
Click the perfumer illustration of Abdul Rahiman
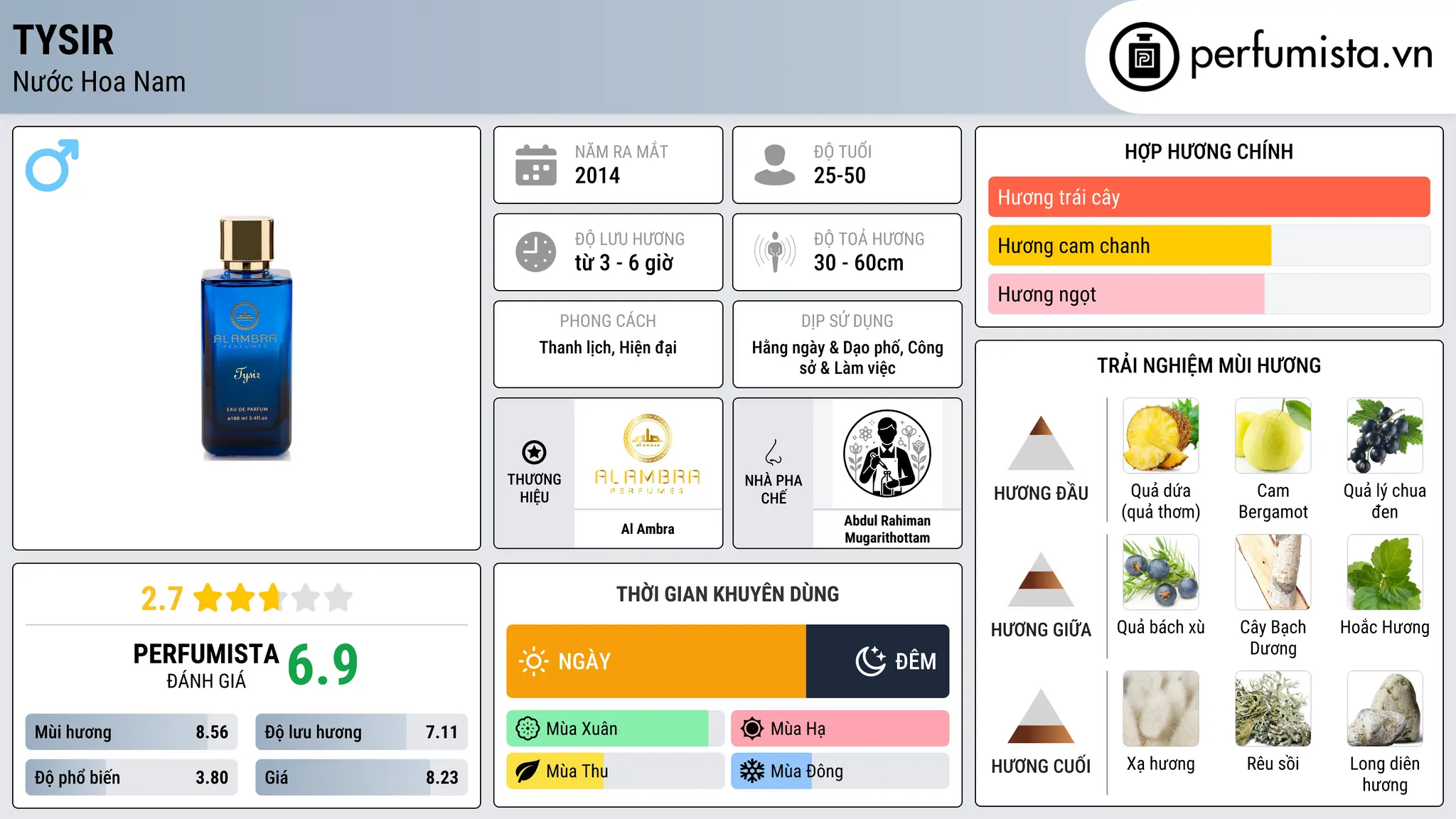[x=887, y=454]
